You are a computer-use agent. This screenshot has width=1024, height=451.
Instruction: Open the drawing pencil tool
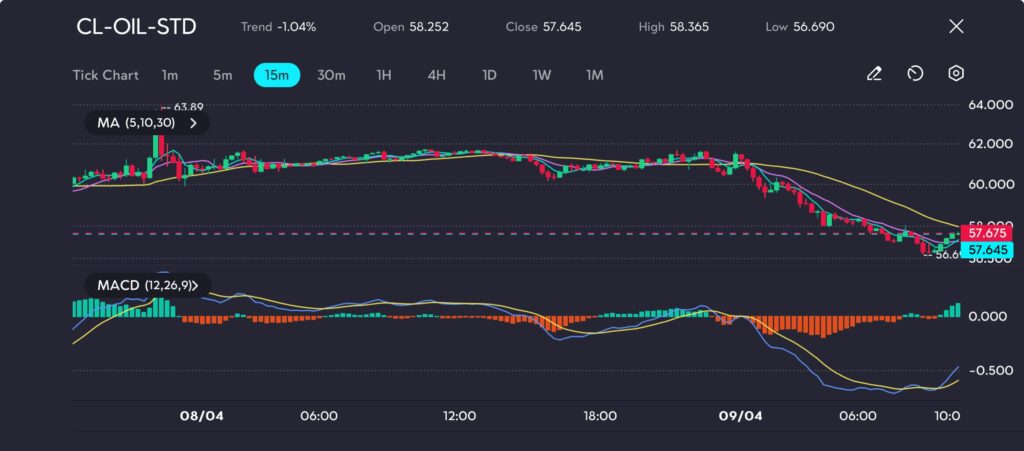pos(874,74)
